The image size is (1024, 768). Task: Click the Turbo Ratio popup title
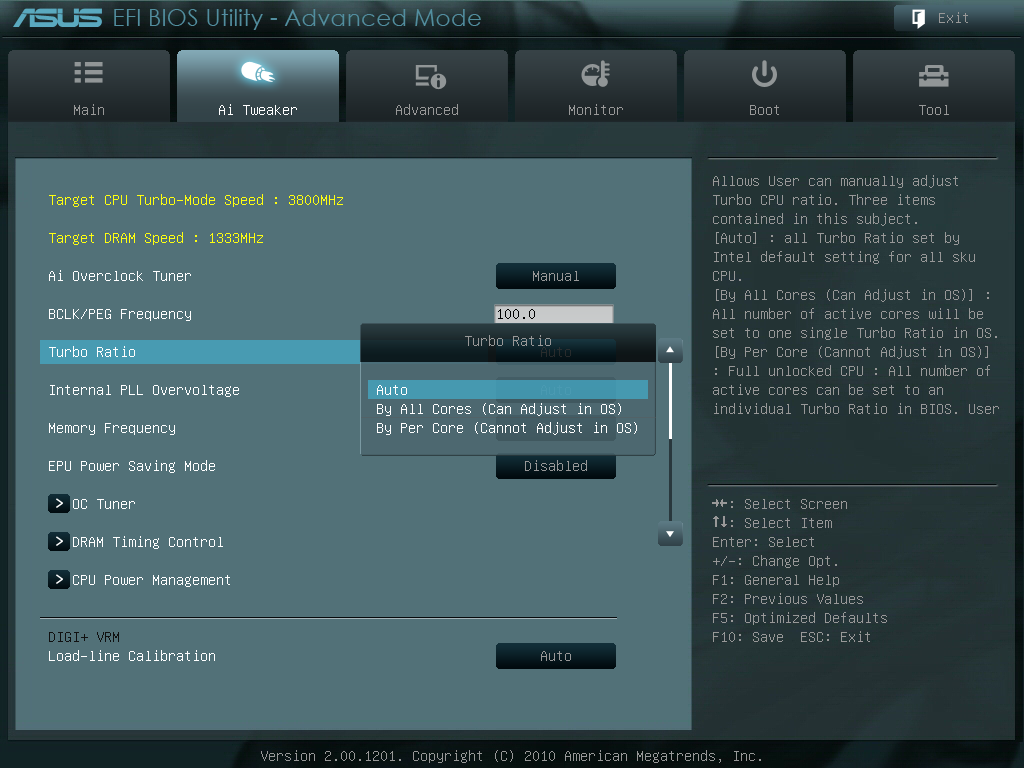coord(508,341)
